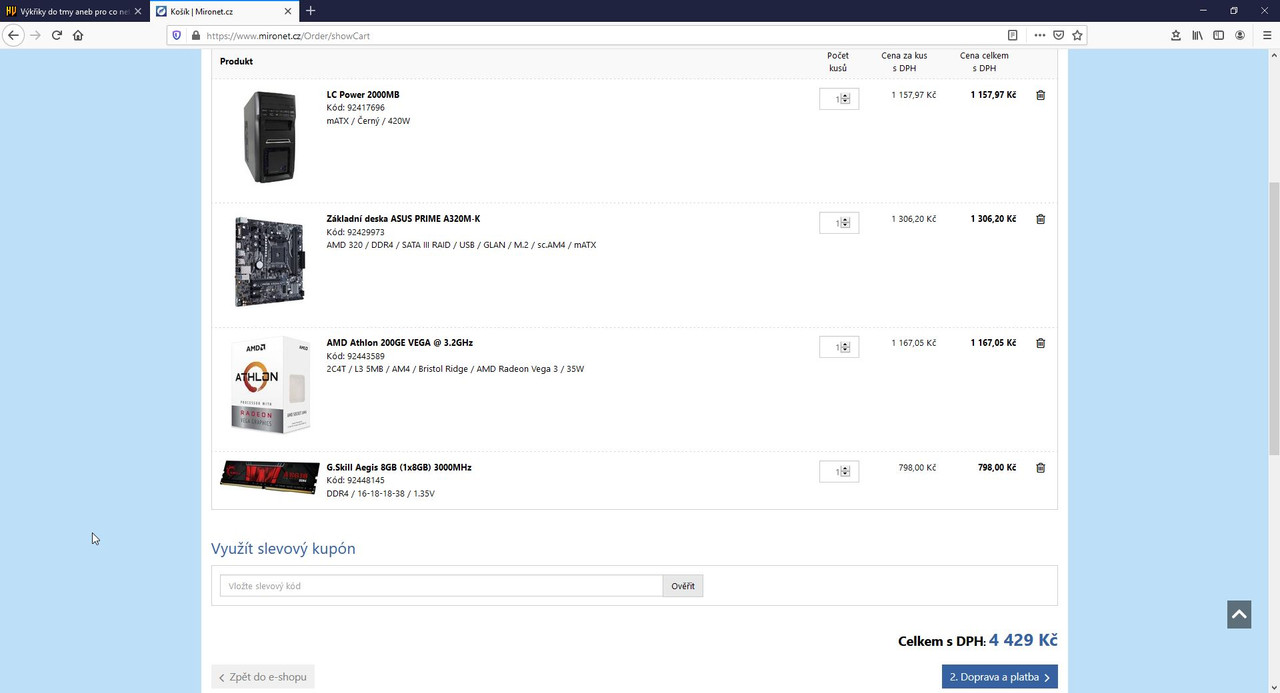
Task: Open LC Power 2000MB product link
Action: click(x=363, y=95)
